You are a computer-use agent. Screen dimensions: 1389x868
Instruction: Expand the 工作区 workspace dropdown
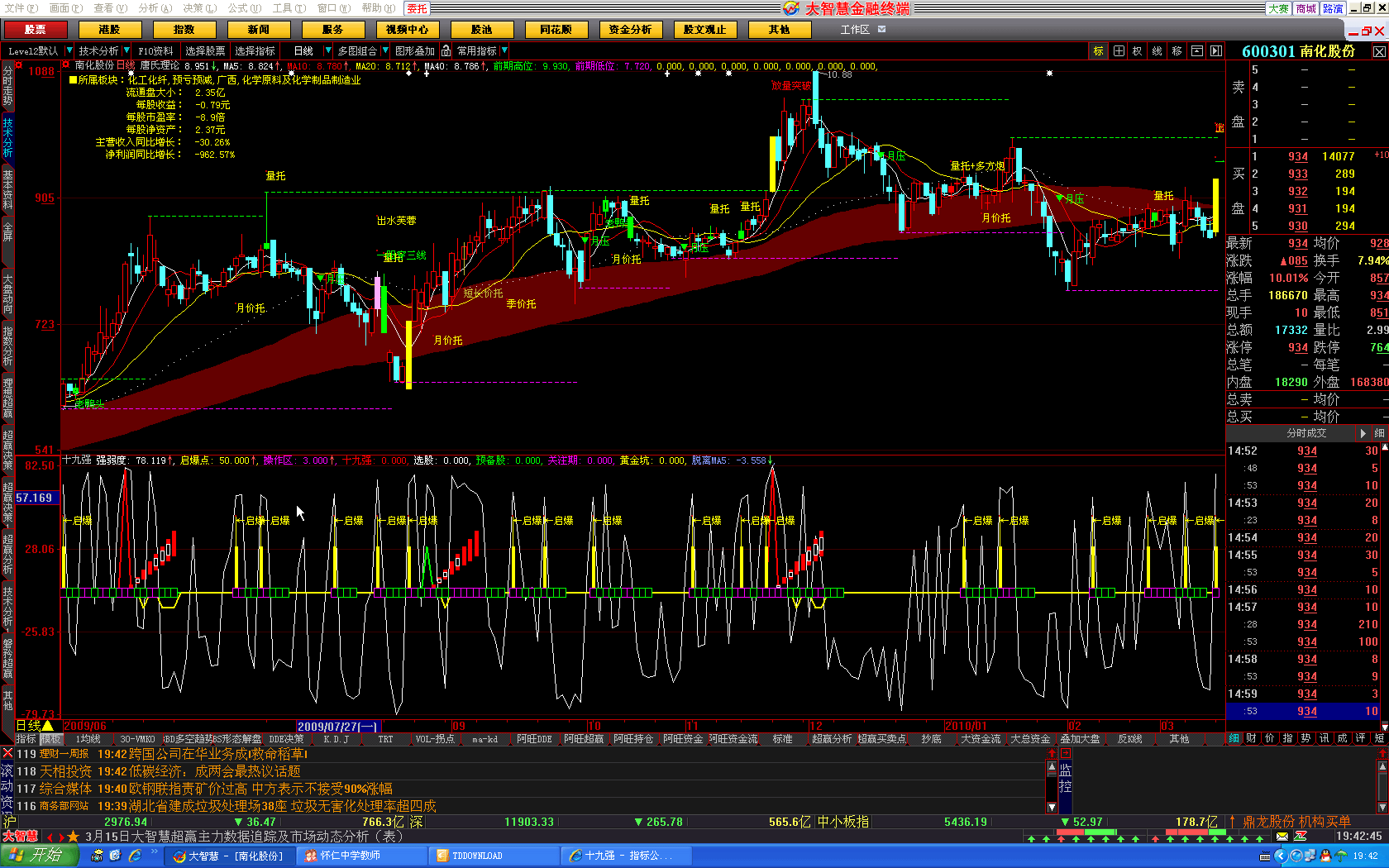click(x=881, y=29)
